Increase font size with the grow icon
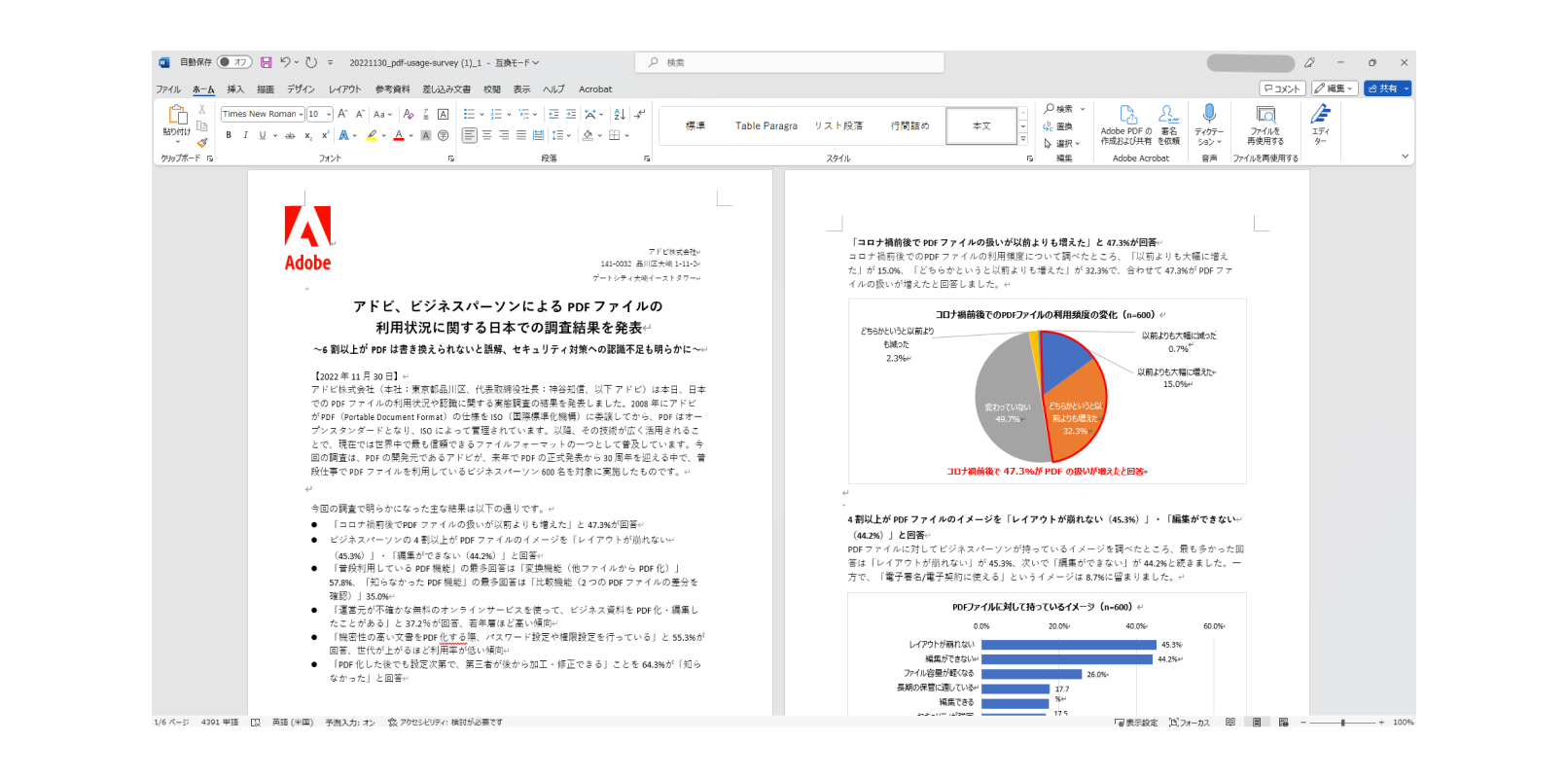 pyautogui.click(x=342, y=114)
